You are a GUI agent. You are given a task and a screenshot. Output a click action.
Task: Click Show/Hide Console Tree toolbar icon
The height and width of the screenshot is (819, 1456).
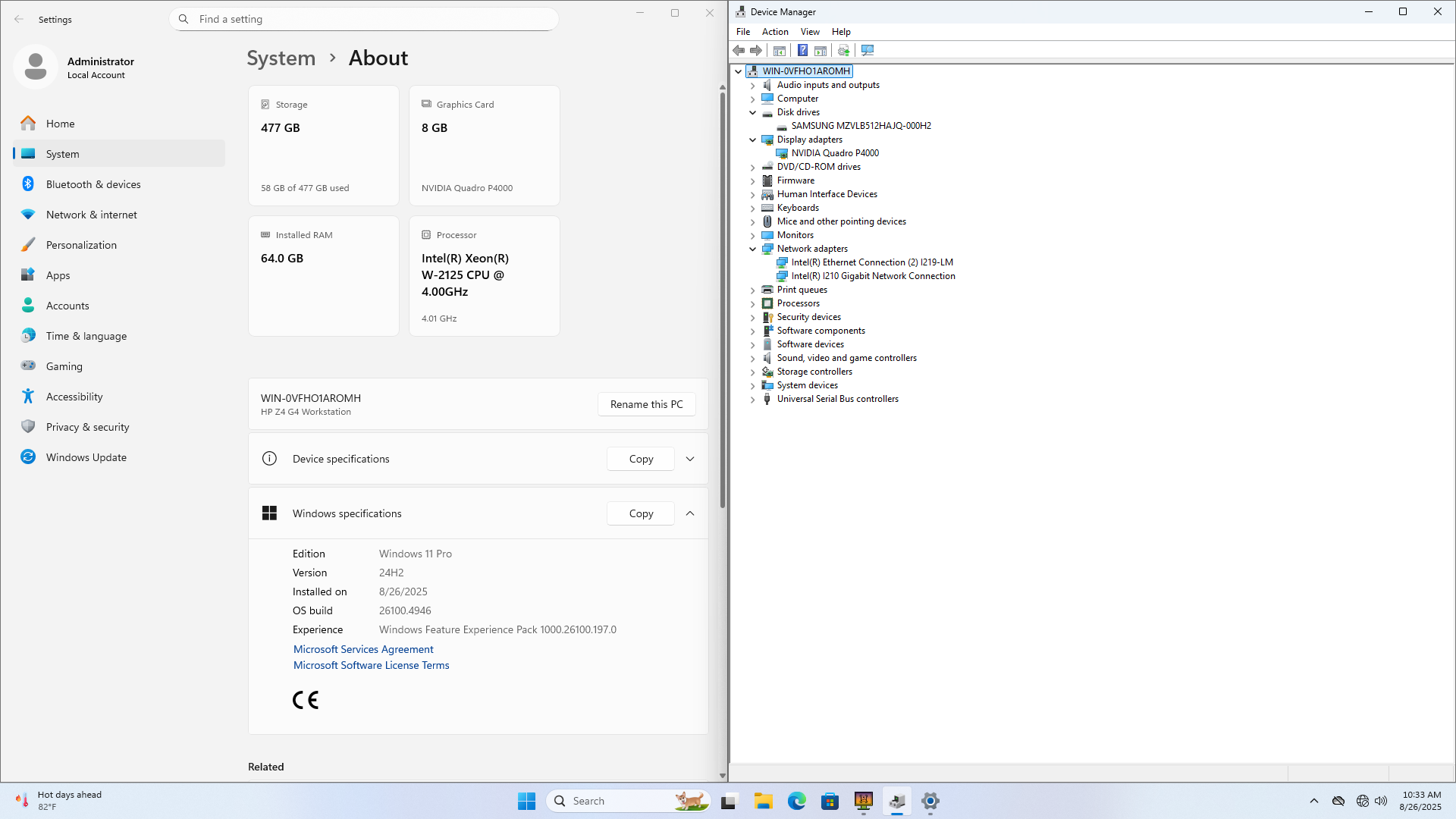[779, 51]
